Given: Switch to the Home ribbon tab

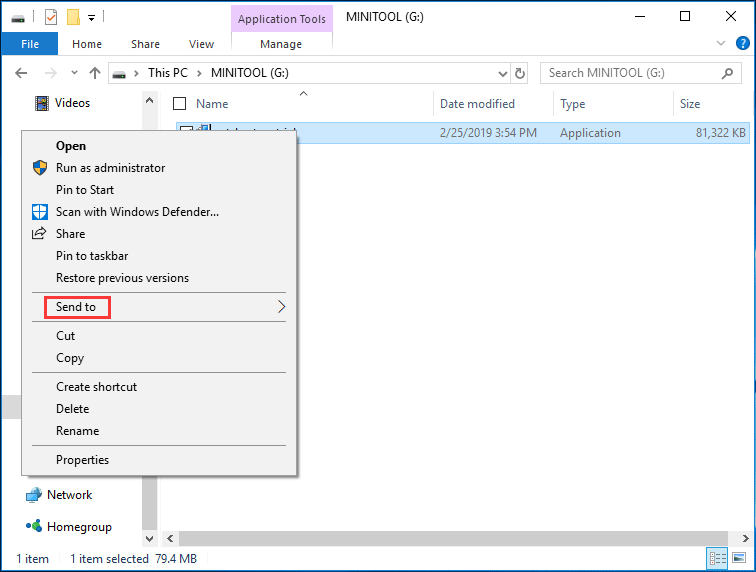Looking at the screenshot, I should tap(87, 44).
